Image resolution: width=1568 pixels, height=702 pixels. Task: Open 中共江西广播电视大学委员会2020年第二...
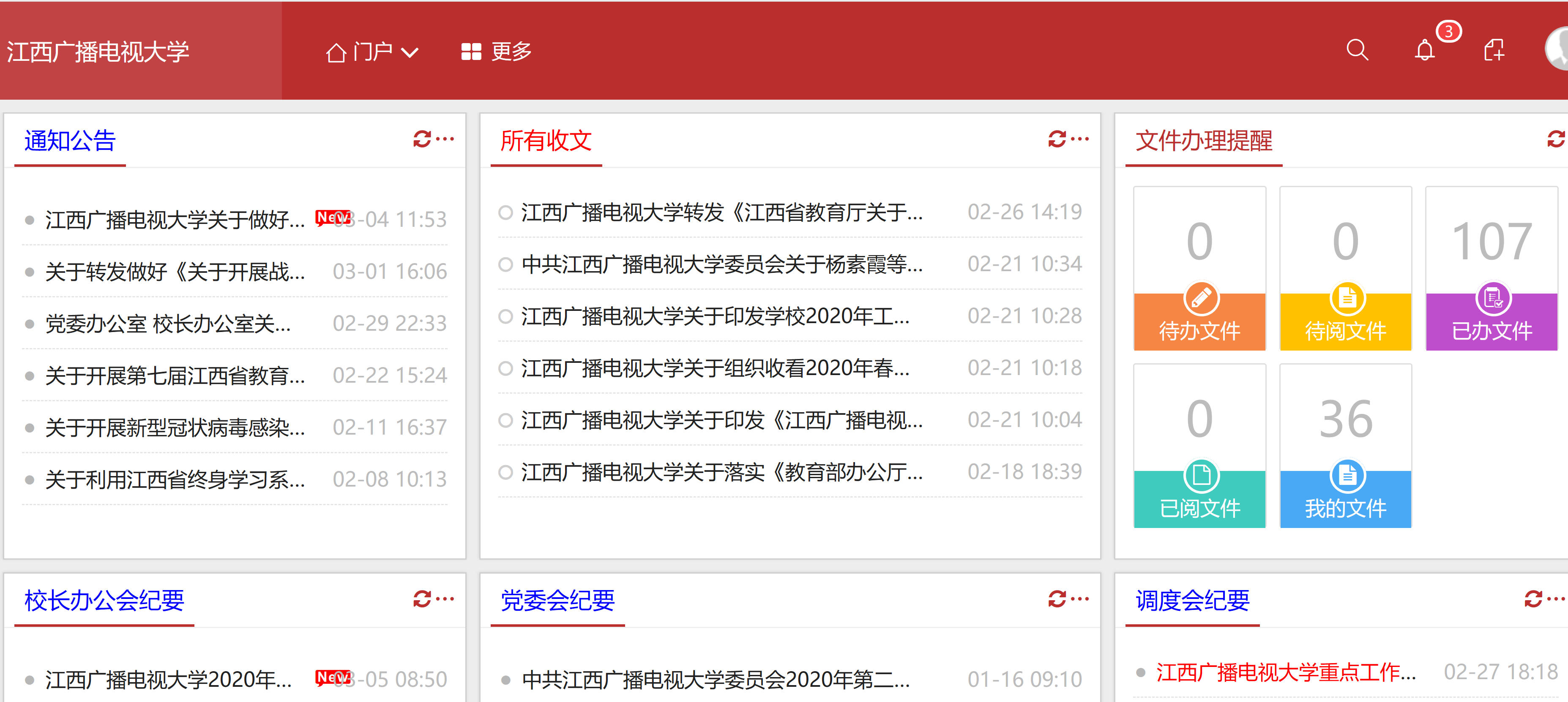click(716, 680)
